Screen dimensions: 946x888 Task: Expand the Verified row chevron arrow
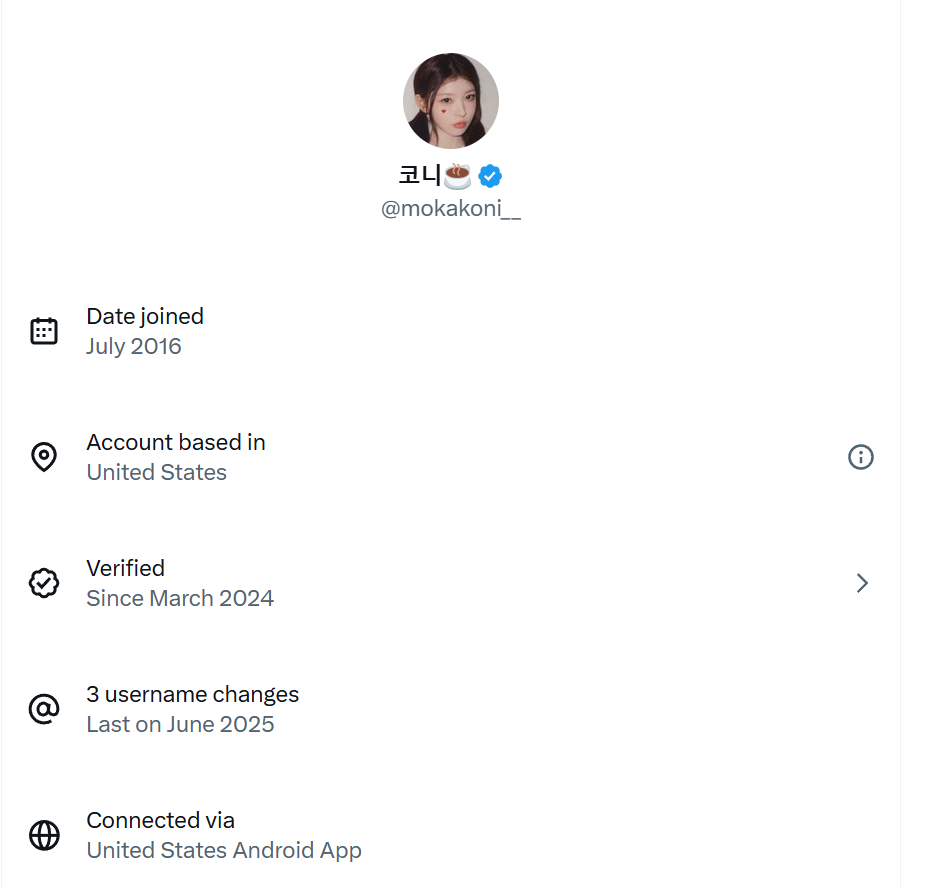tap(862, 583)
